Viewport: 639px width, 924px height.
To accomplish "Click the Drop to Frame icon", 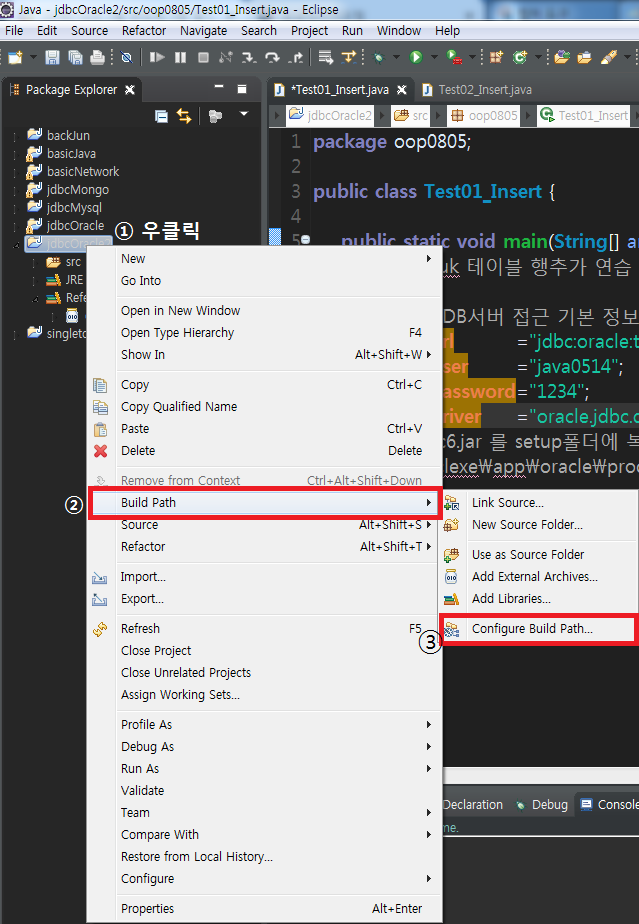I will point(325,57).
